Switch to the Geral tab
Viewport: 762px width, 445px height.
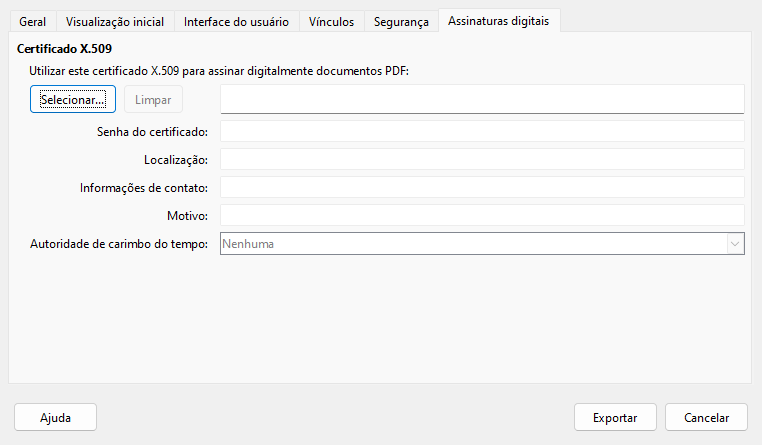pyautogui.click(x=33, y=21)
